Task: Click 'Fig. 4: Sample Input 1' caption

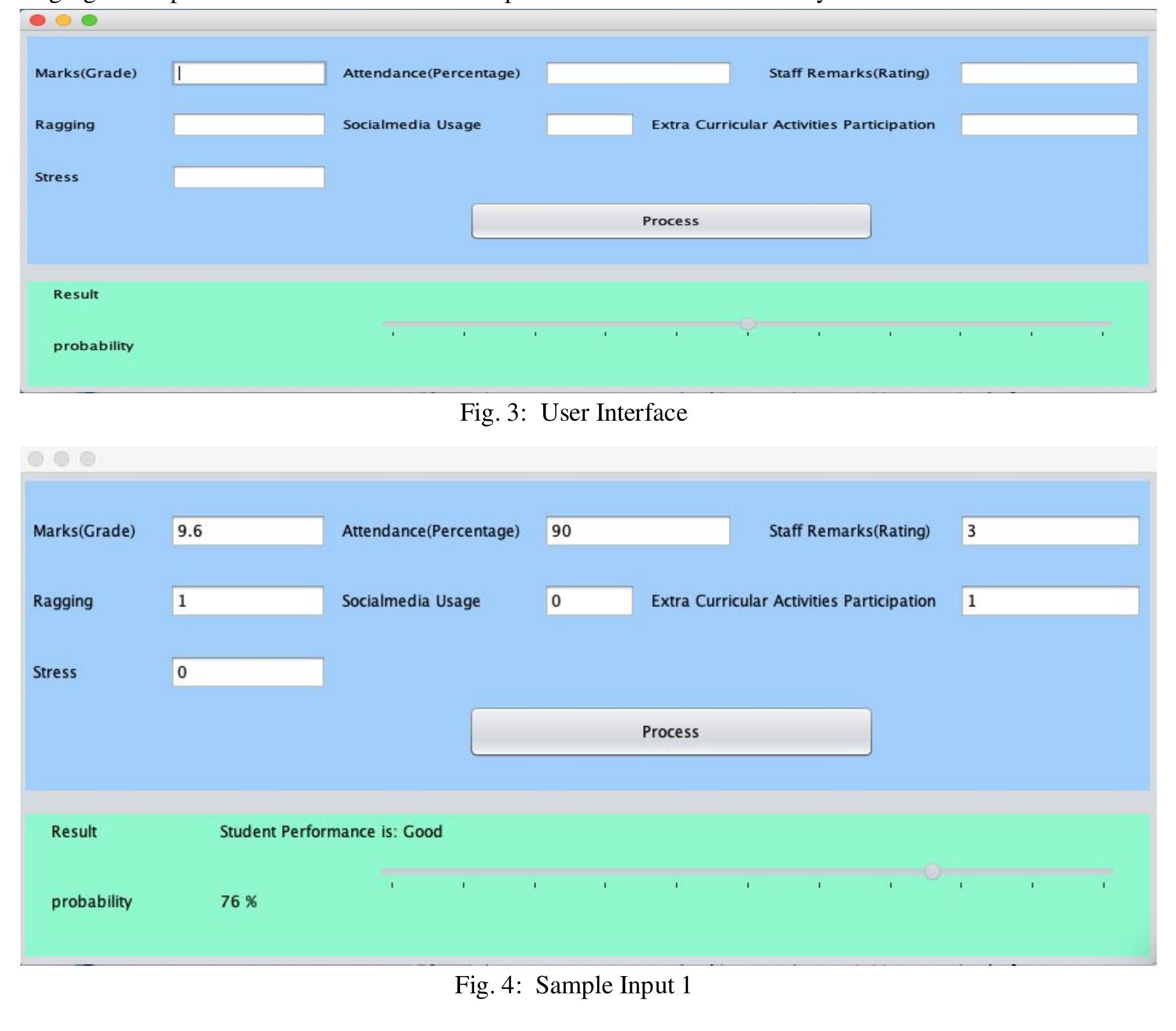Action: [573, 985]
